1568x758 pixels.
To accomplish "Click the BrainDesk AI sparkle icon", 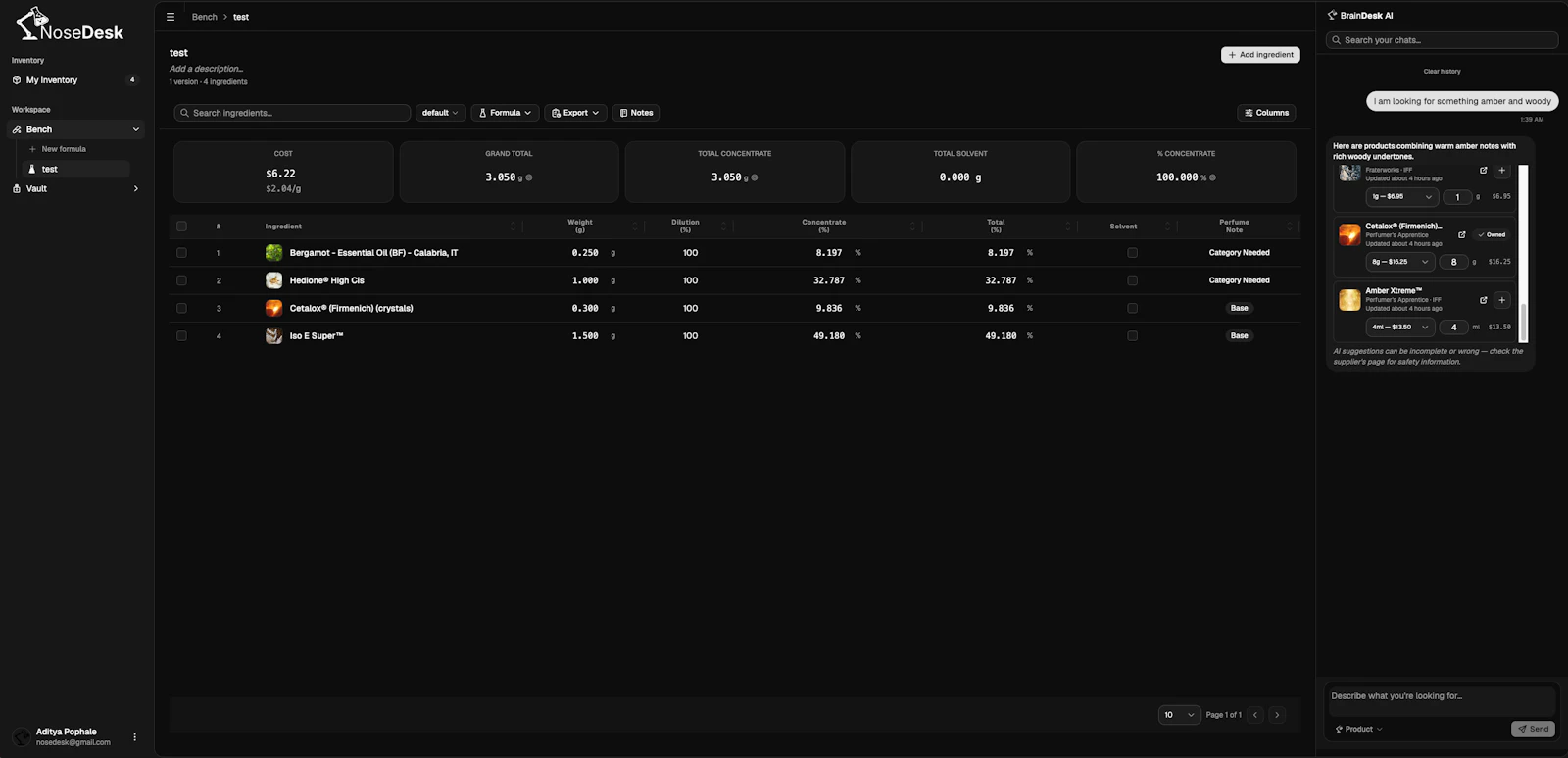I will (x=1332, y=16).
